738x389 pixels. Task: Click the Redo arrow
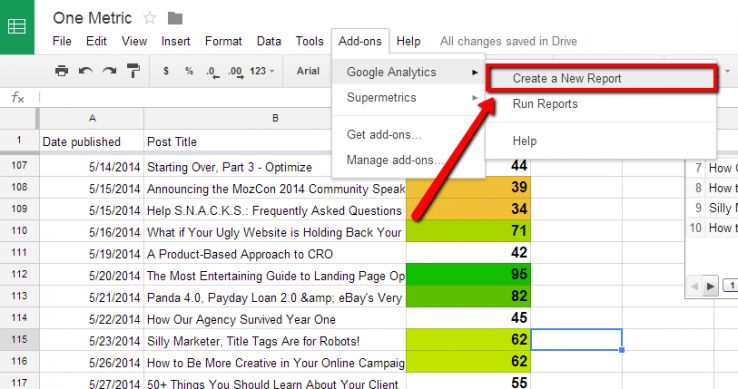point(109,71)
